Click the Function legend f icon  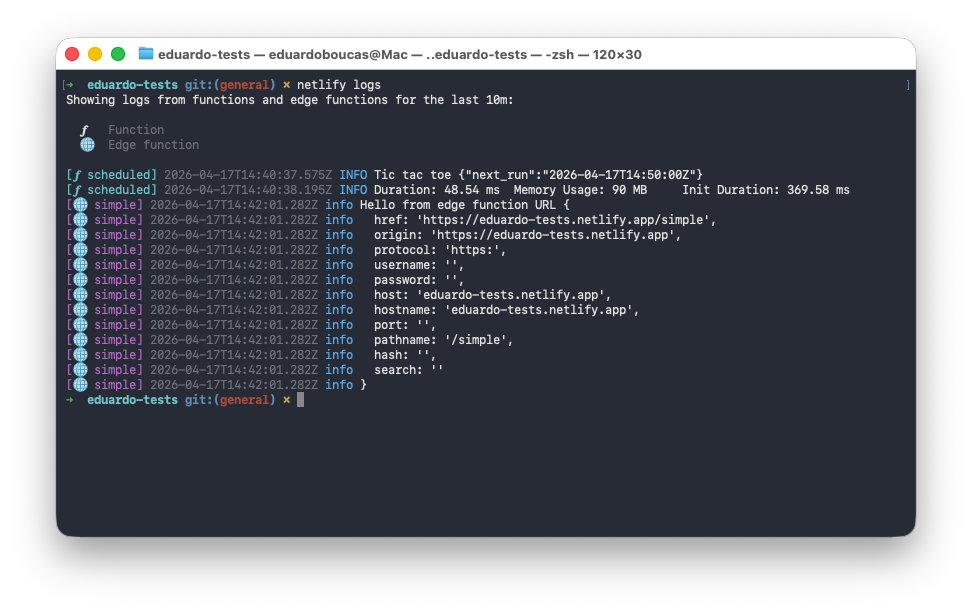(84, 130)
